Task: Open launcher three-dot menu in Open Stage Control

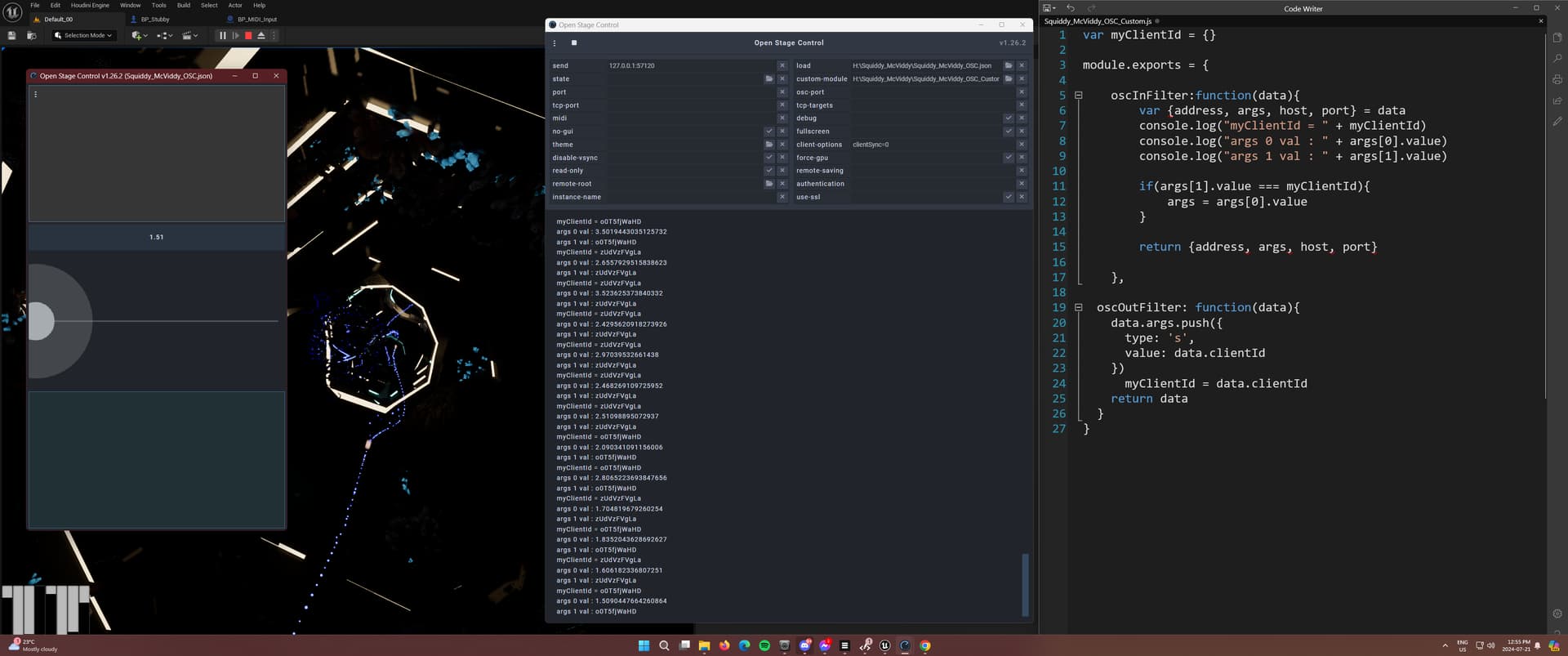Action: pos(555,43)
